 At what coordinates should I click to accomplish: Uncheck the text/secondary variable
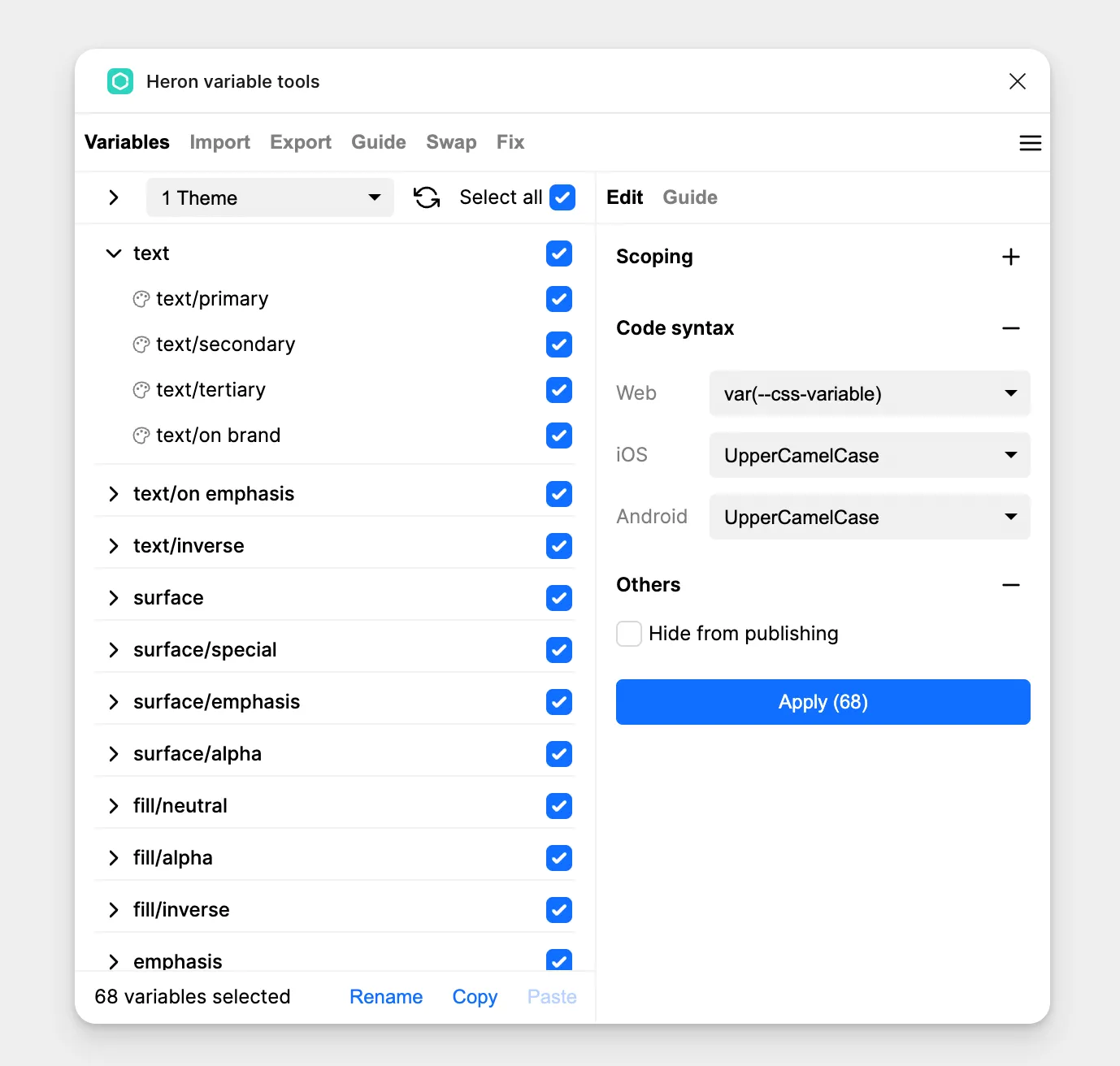point(559,344)
